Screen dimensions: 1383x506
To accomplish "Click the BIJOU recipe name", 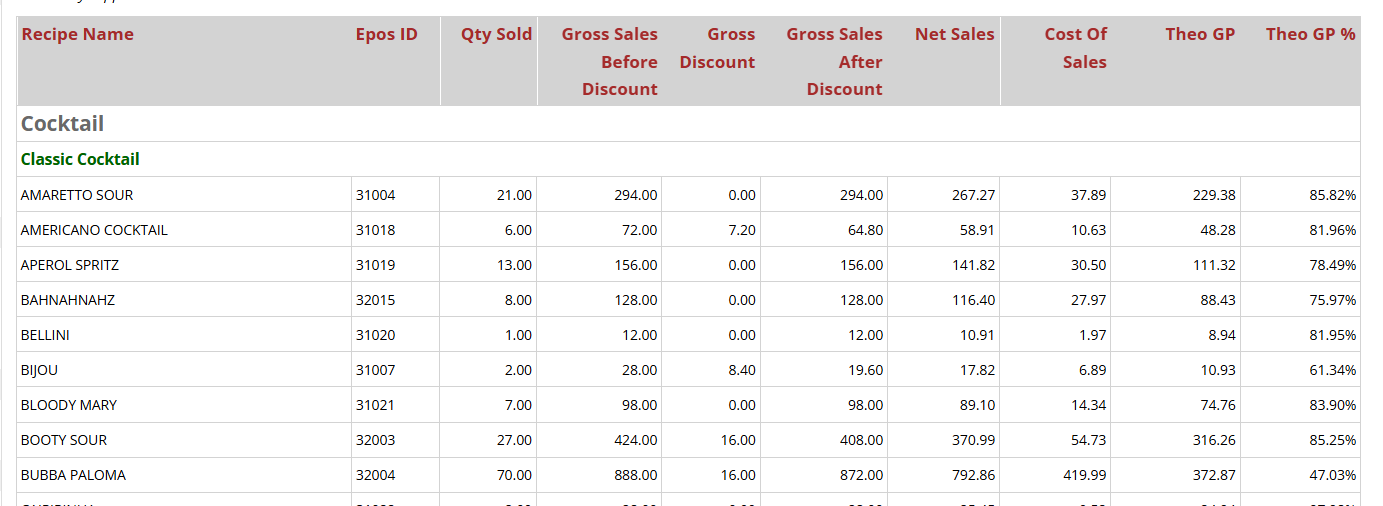I will [x=40, y=370].
